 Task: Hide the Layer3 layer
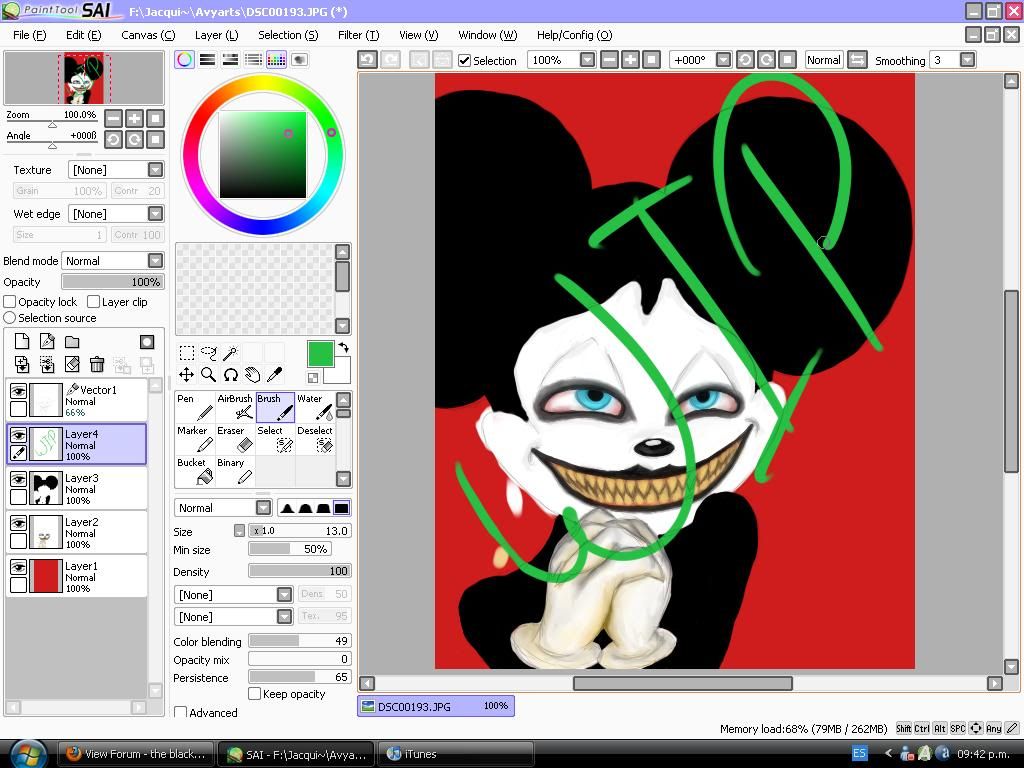18,479
